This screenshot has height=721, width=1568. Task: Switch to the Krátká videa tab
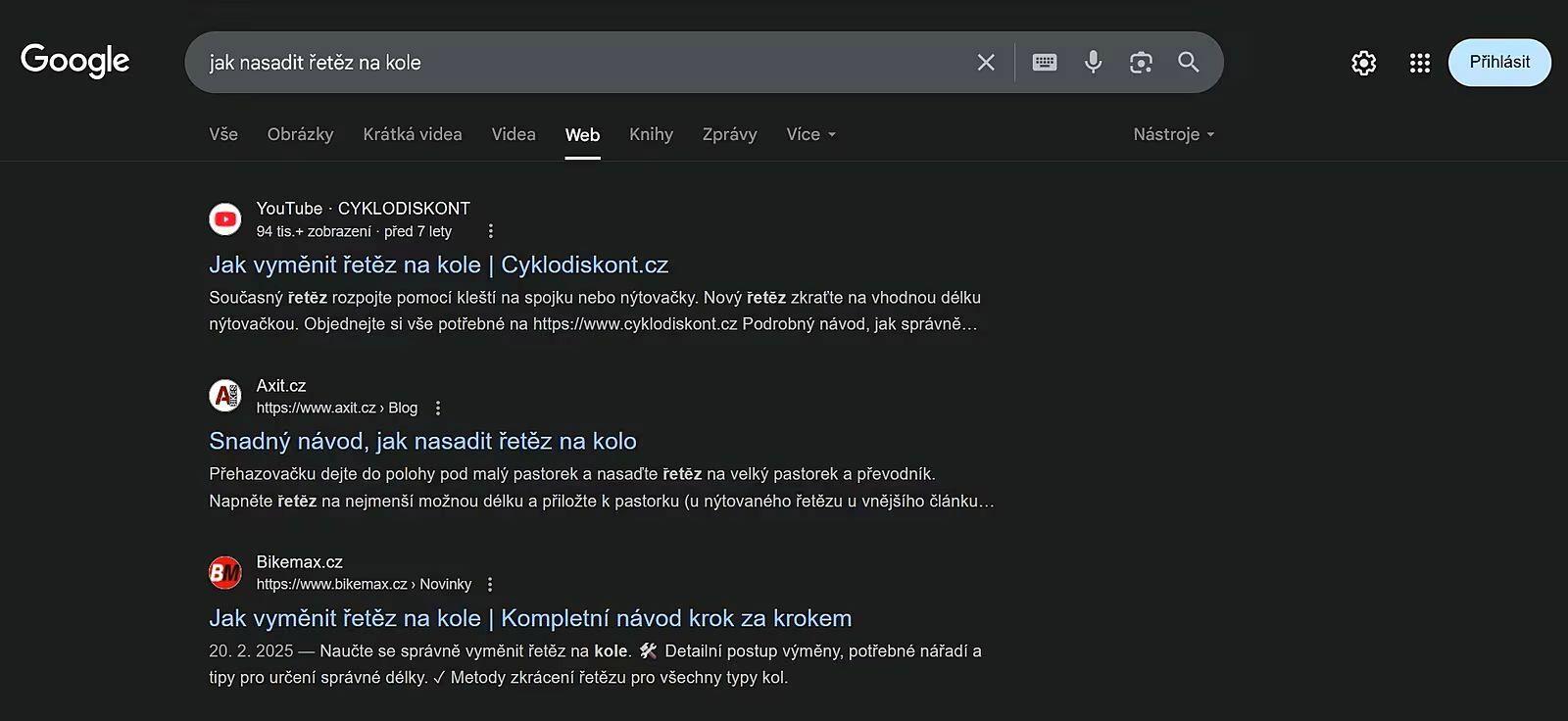coord(413,134)
